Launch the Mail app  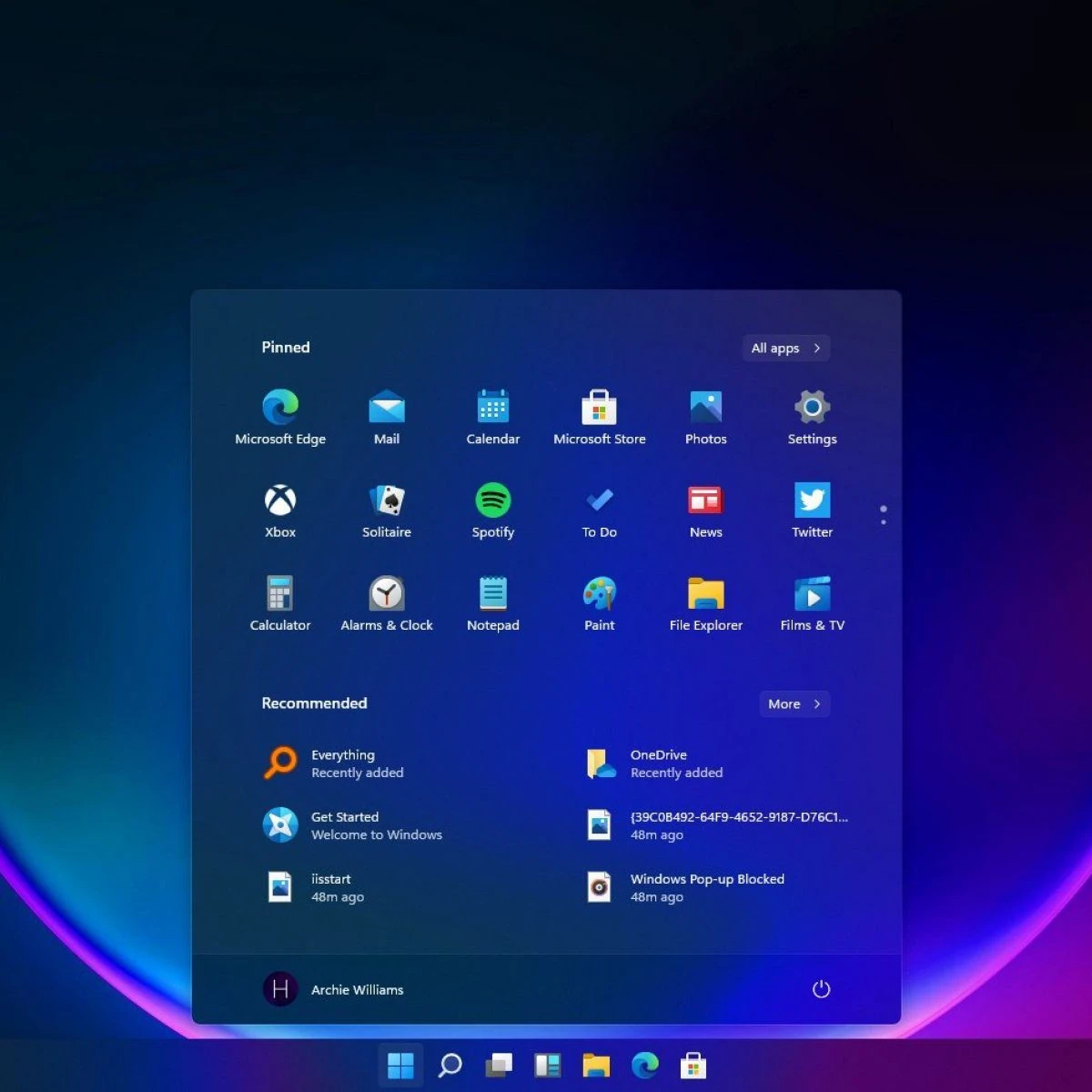[x=387, y=418]
